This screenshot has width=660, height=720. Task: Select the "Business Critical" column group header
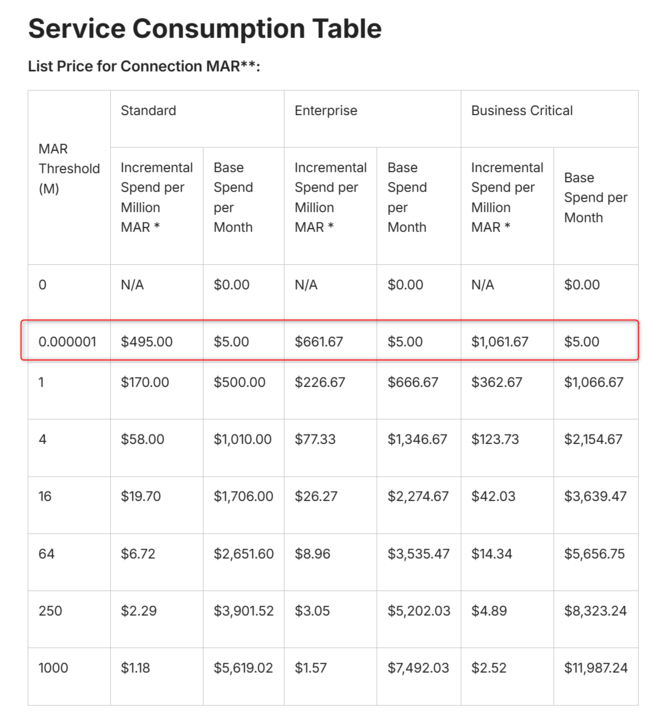coord(522,110)
